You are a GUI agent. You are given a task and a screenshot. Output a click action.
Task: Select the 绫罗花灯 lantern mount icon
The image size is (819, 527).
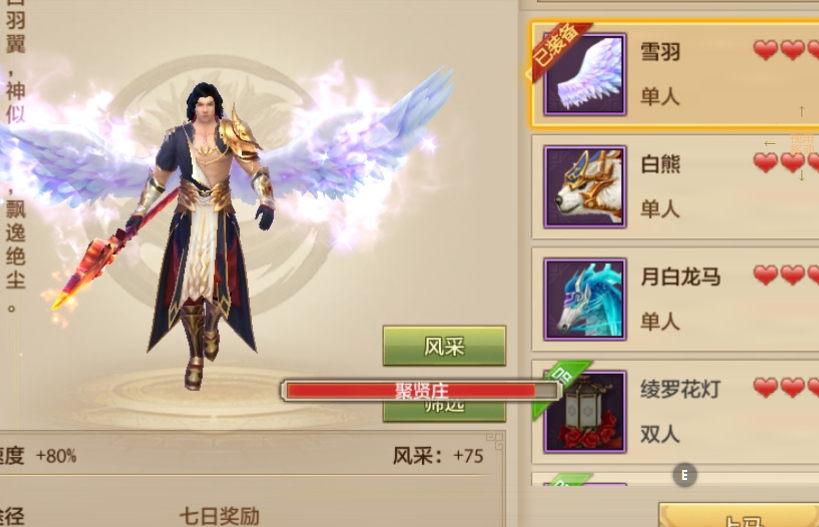pos(584,412)
